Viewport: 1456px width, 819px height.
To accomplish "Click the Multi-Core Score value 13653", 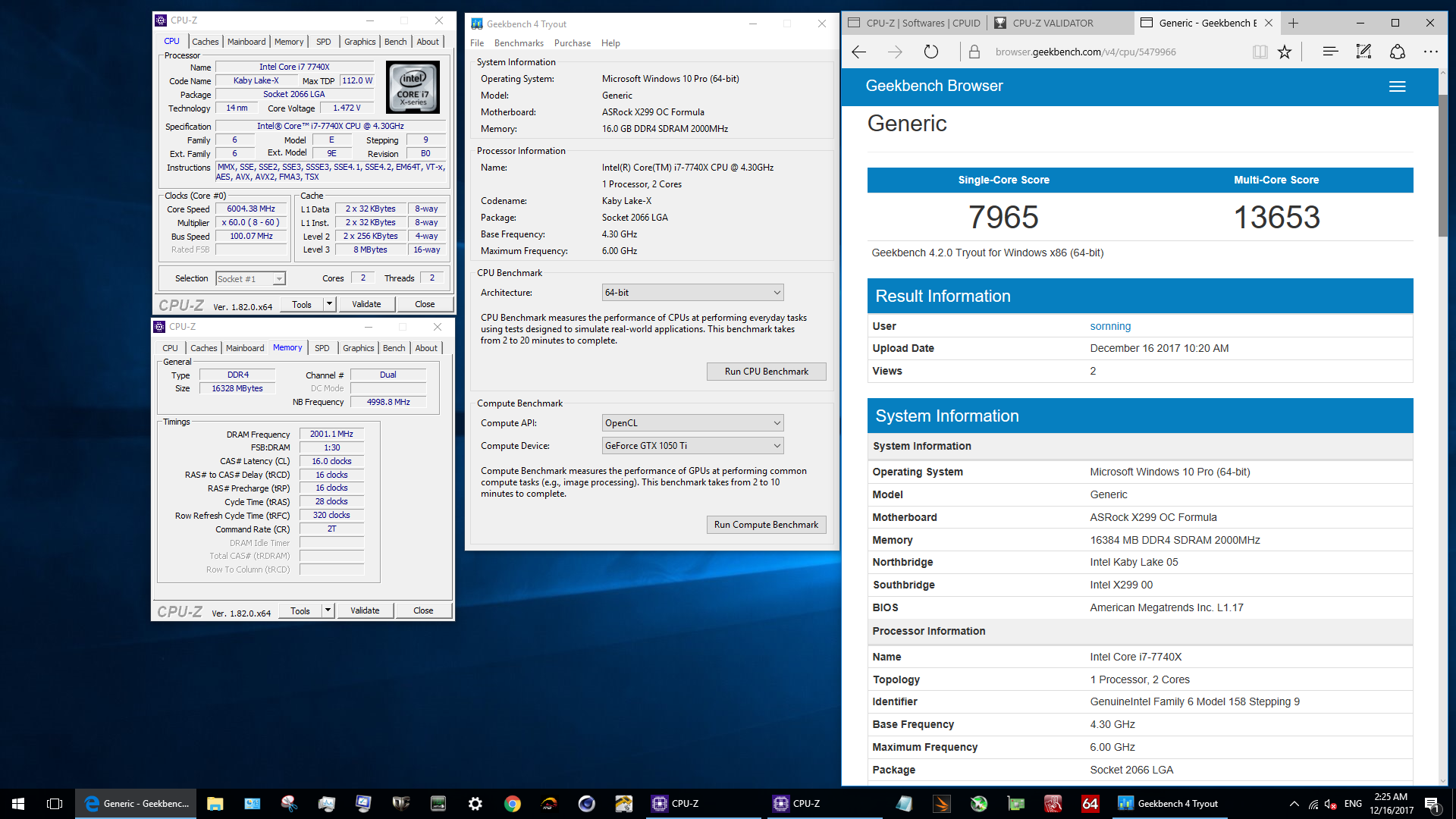I will pos(1276,218).
